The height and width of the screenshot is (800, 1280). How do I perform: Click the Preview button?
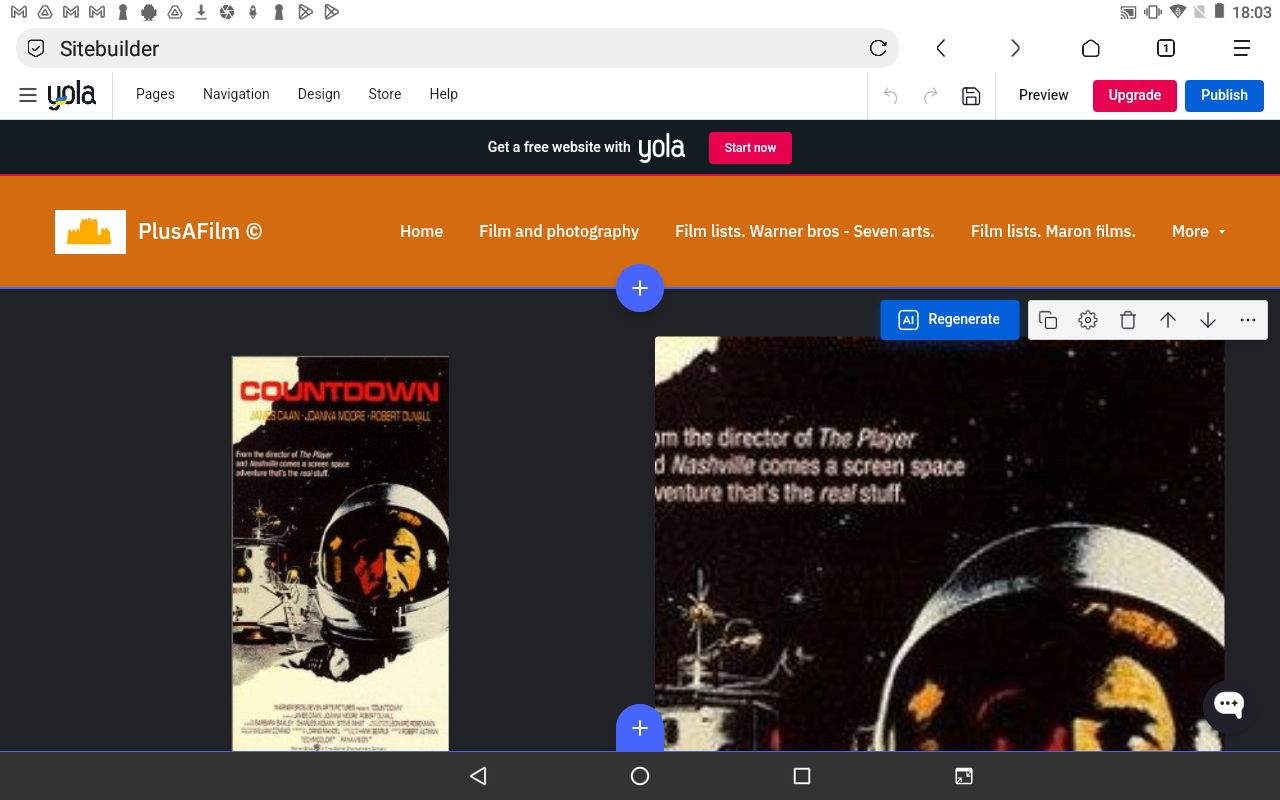pos(1043,95)
